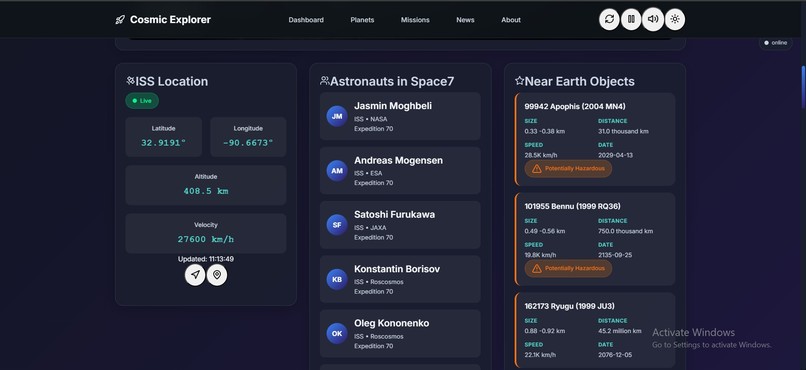Toggle light theme with the sun icon
The image size is (806, 370).
coord(675,20)
